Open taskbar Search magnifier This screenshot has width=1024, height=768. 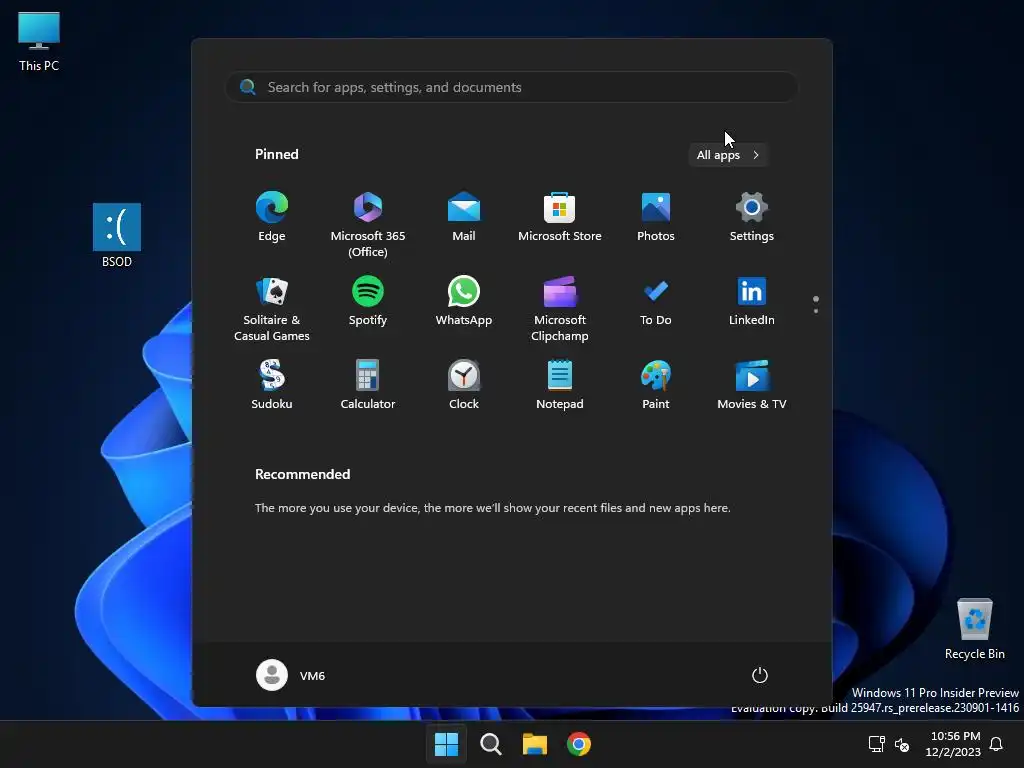490,744
